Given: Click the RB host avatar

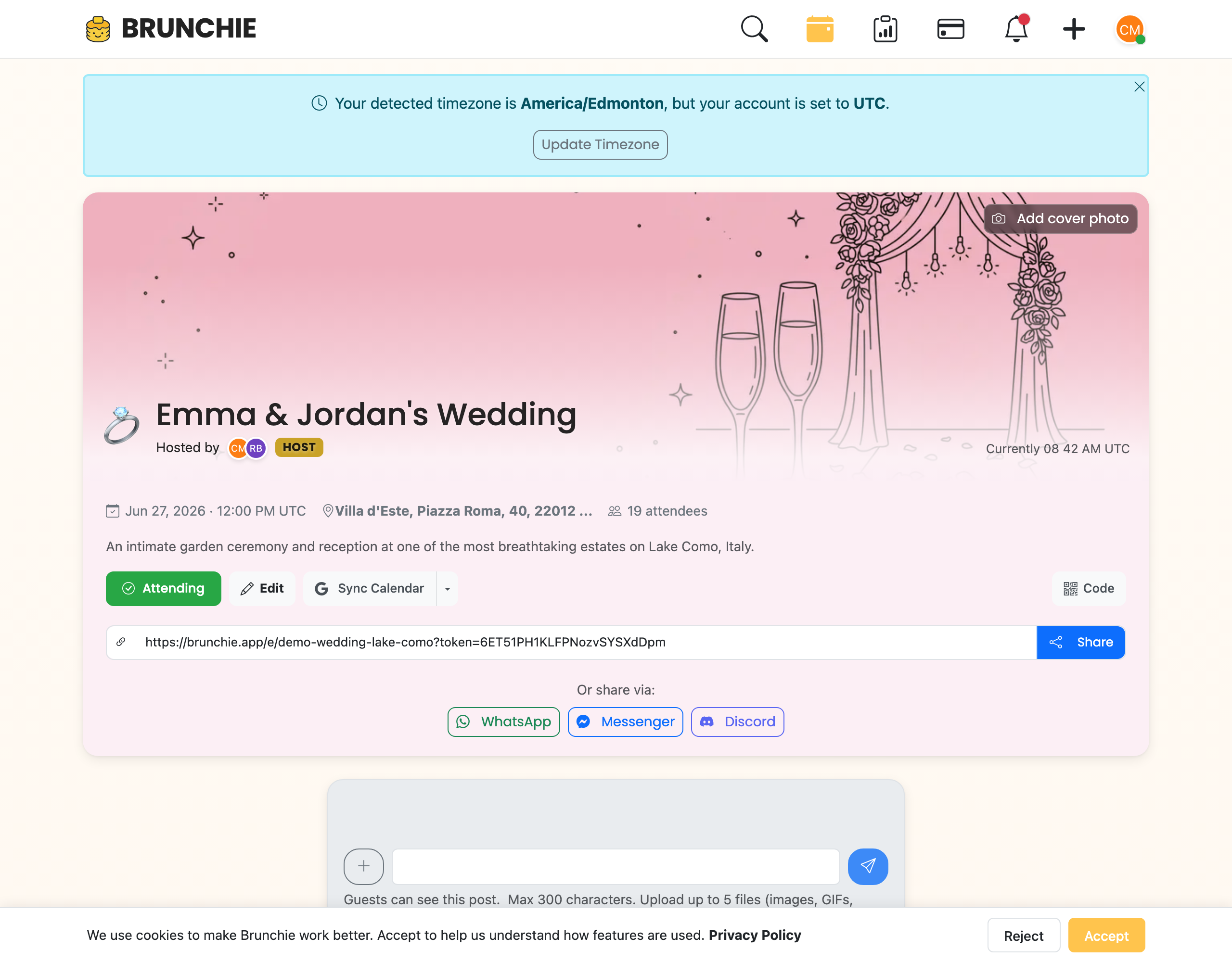Looking at the screenshot, I should 256,448.
